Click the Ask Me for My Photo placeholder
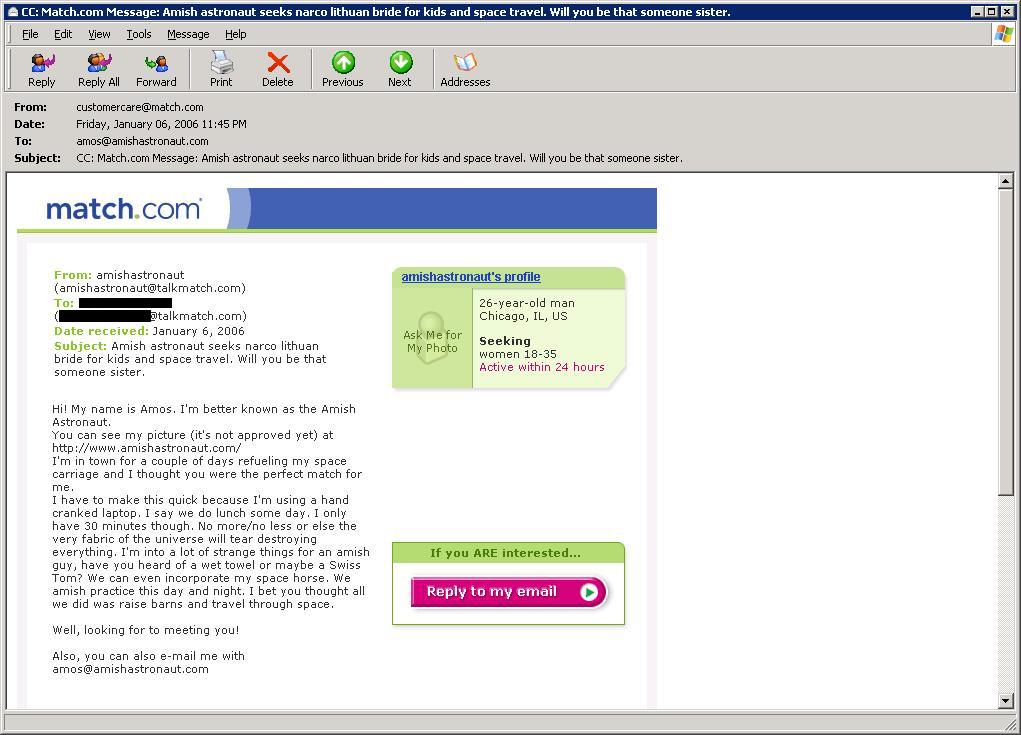Image resolution: width=1021 pixels, height=735 pixels. [x=432, y=339]
